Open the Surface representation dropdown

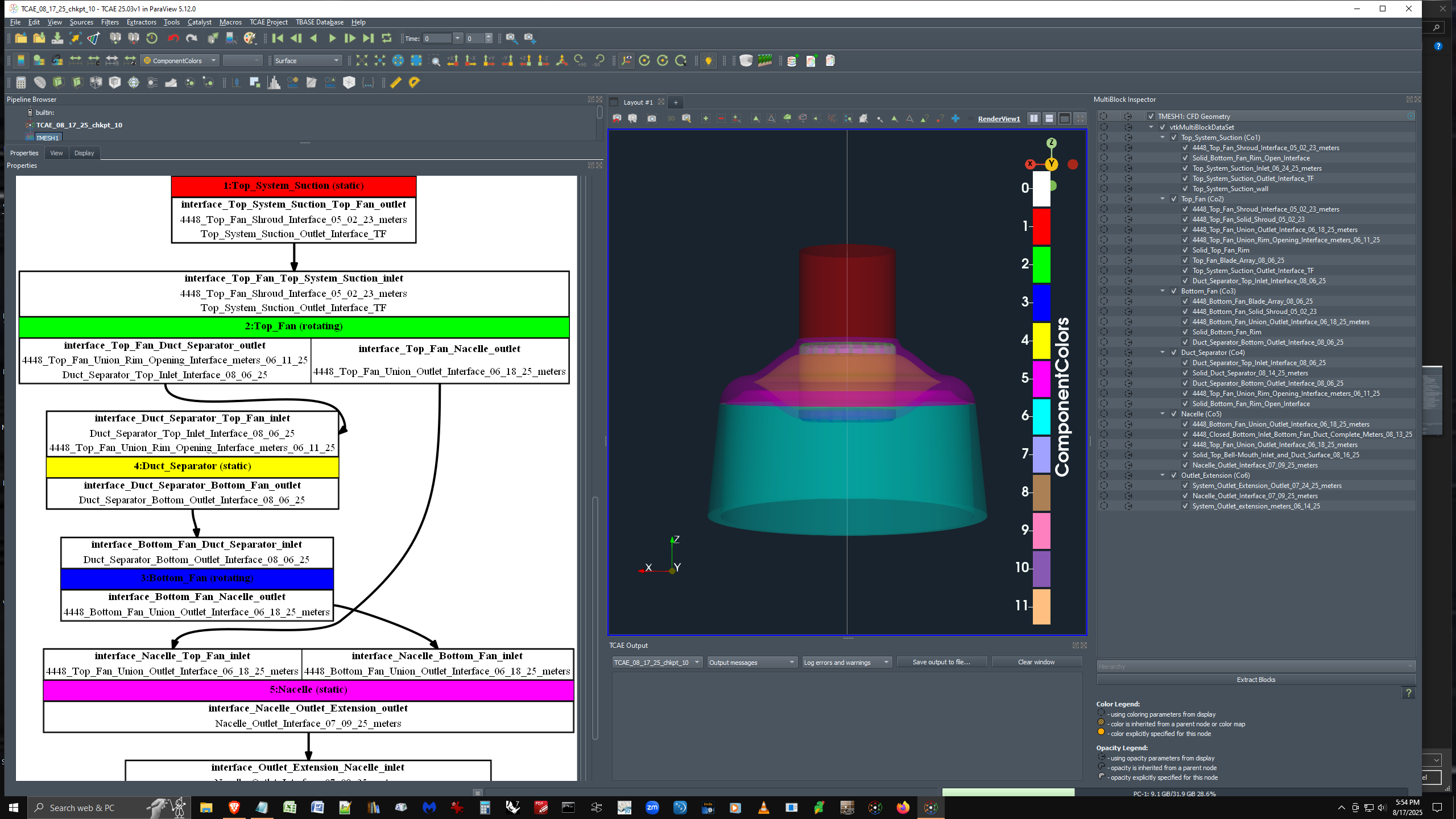[307, 60]
